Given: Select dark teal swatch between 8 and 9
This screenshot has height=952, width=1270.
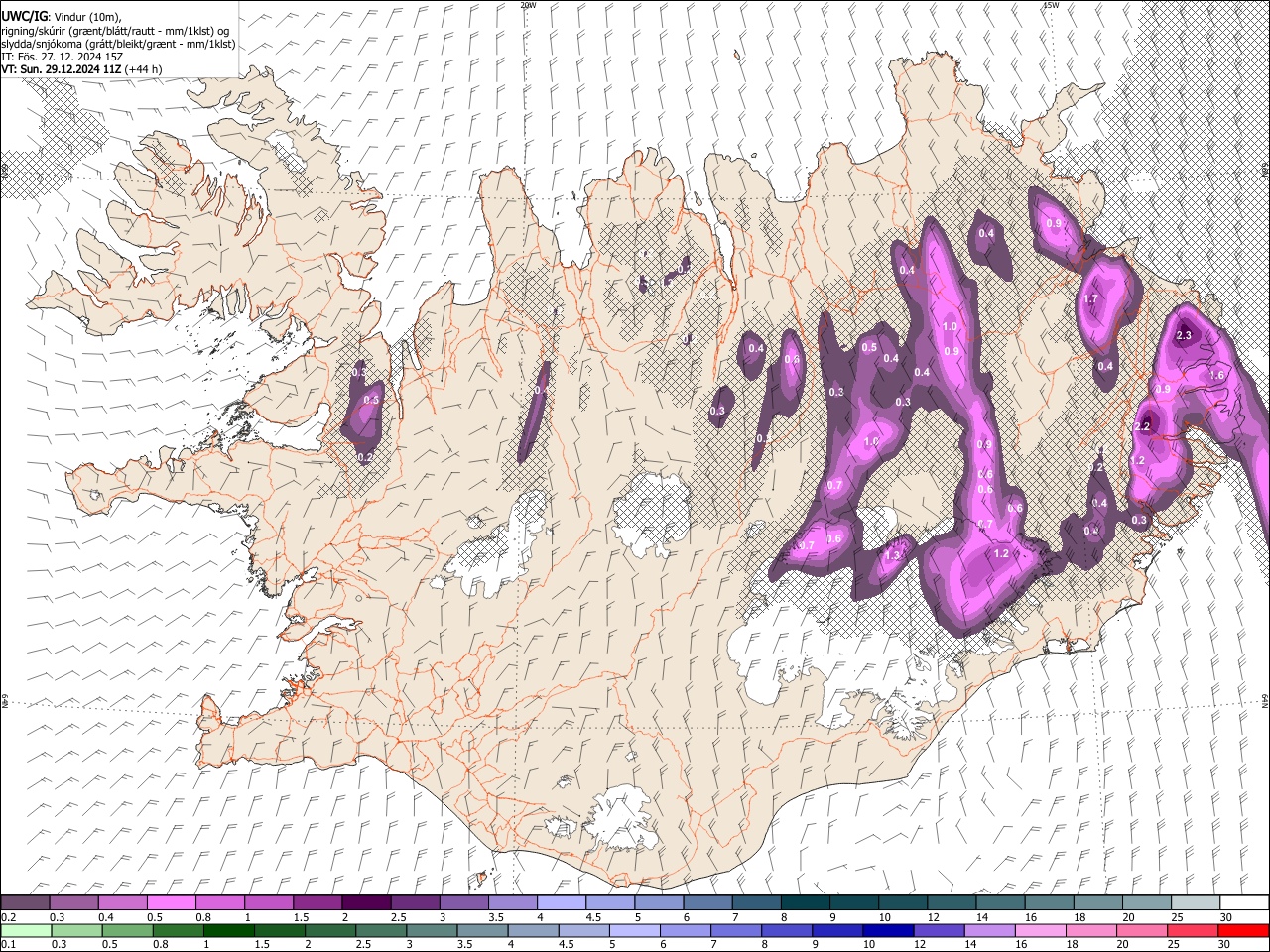Looking at the screenshot, I should point(804,902).
